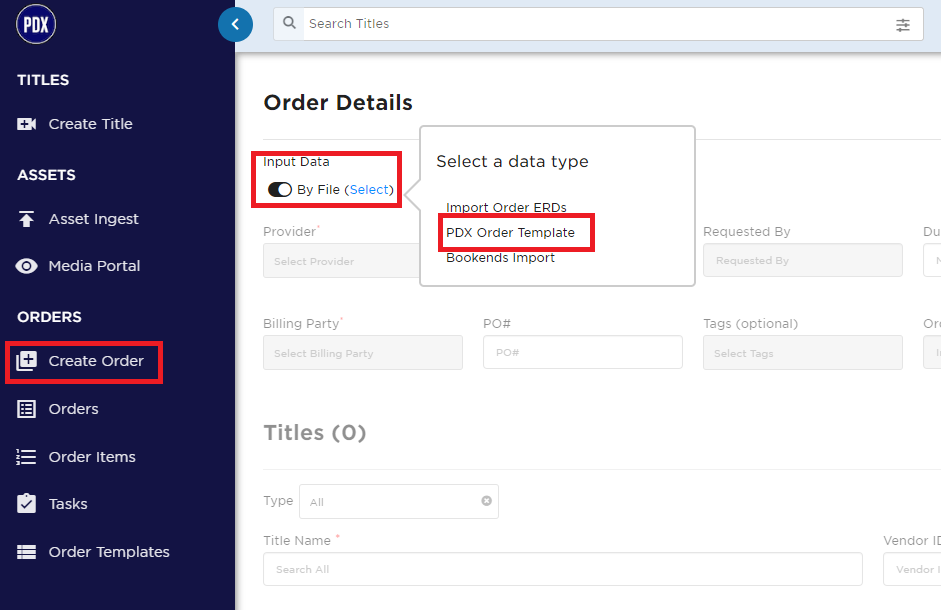Image resolution: width=941 pixels, height=610 pixels.
Task: Choose Import Order ERDs data type
Action: [507, 207]
